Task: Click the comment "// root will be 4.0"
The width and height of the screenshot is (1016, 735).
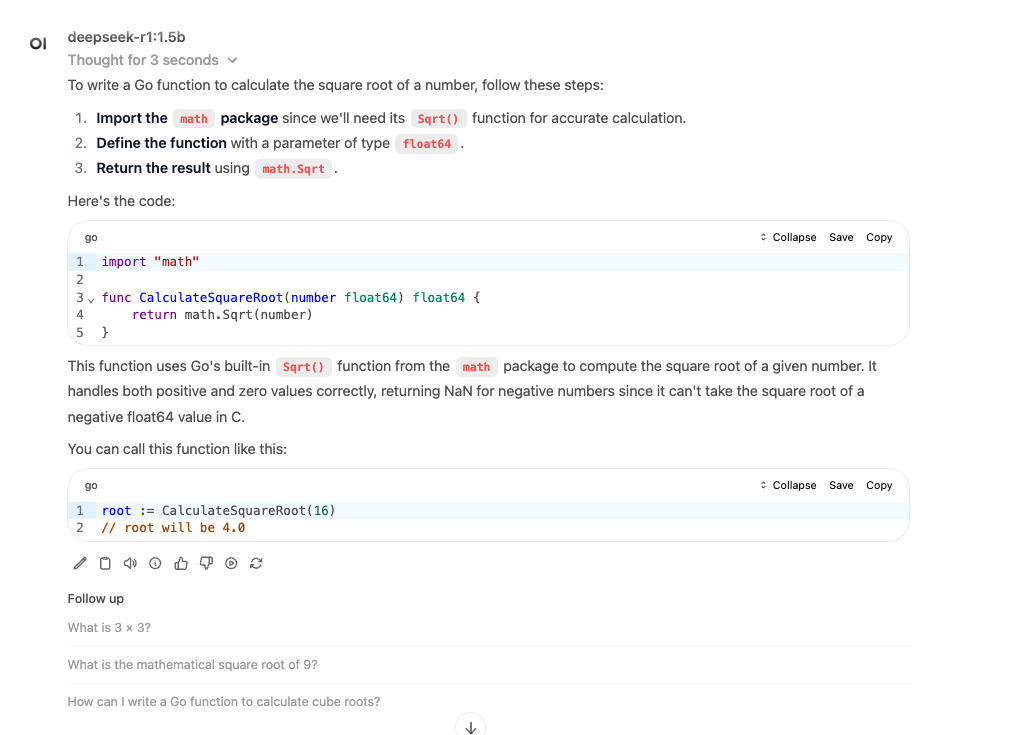Action: (x=173, y=528)
